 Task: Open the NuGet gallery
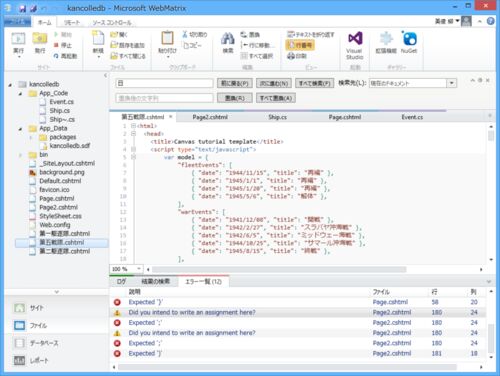coord(409,43)
